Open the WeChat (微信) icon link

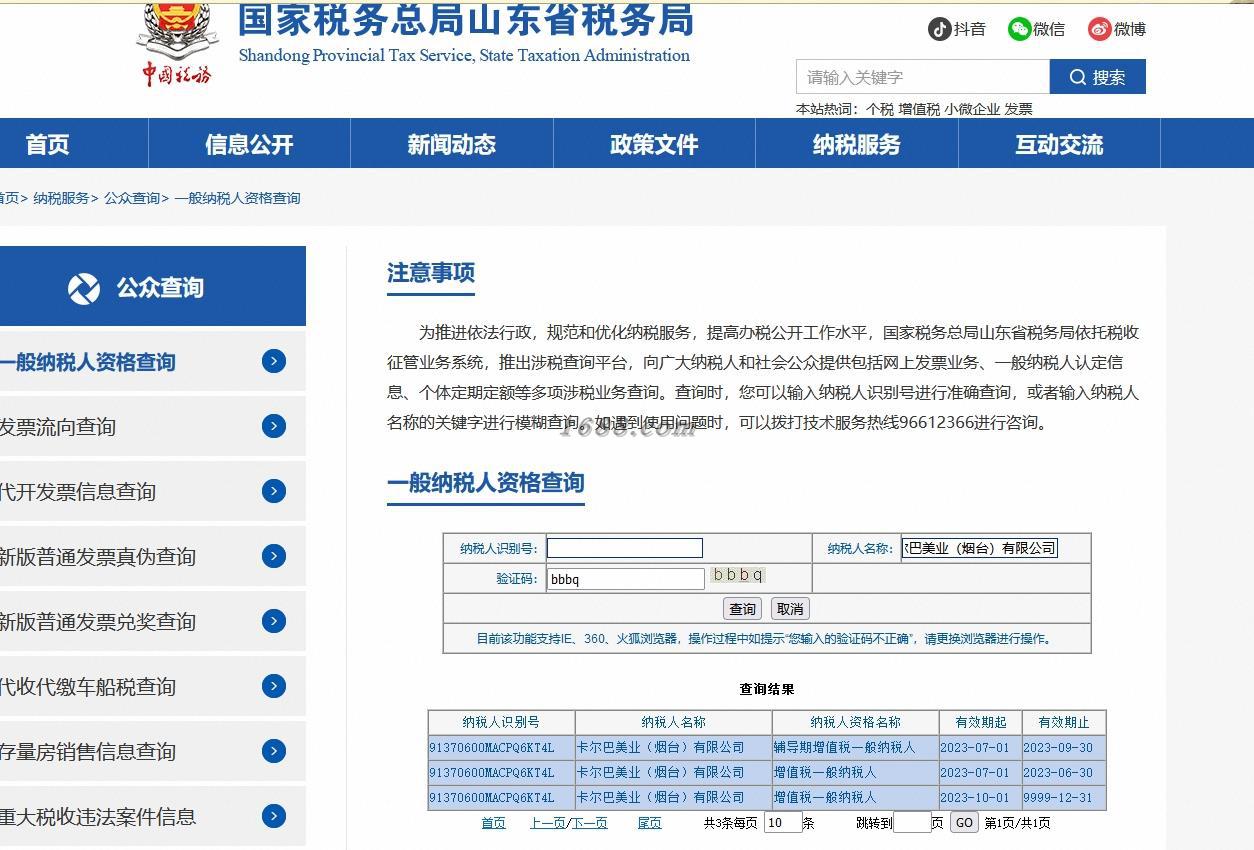1036,29
